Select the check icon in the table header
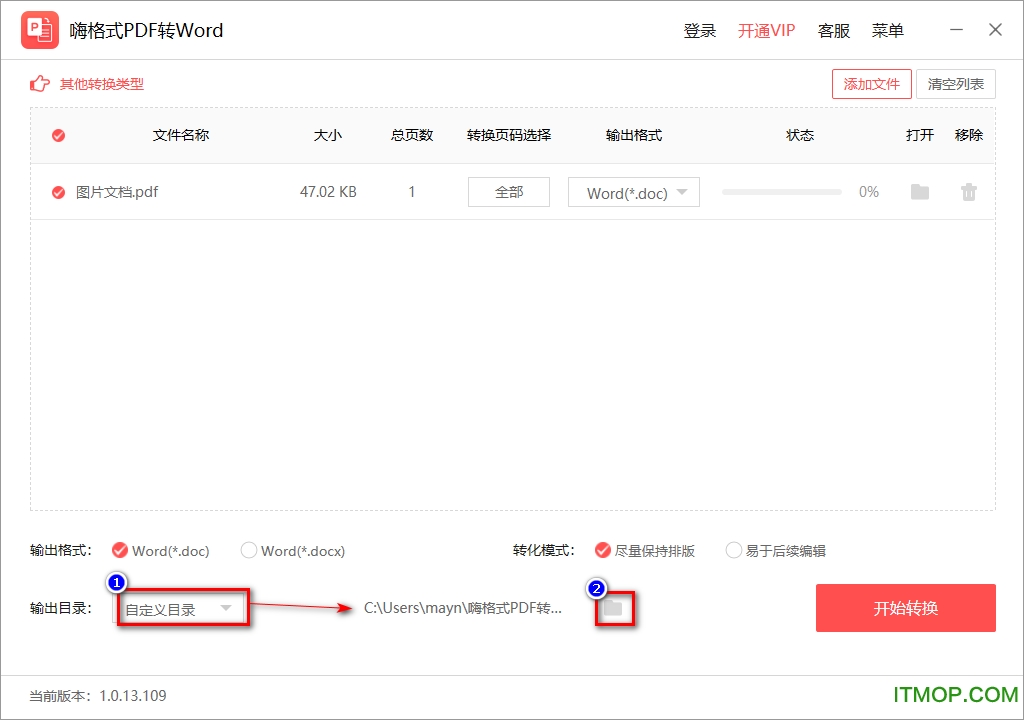Image resolution: width=1024 pixels, height=720 pixels. coord(58,135)
